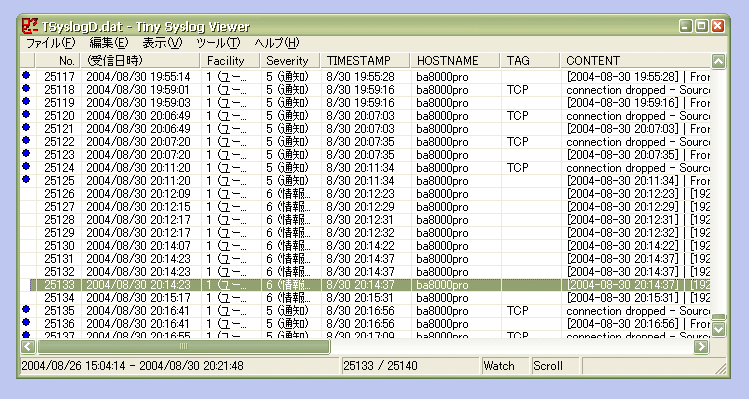Click timestamp 8/30 20:15:31
Image resolution: width=749 pixels, height=399 pixels.
[x=361, y=298]
